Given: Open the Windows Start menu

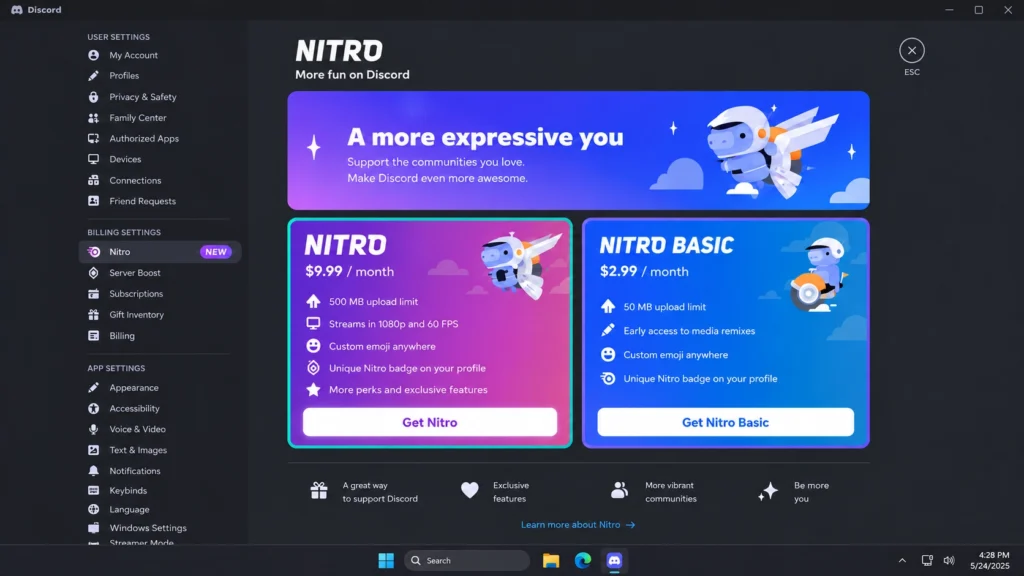Looking at the screenshot, I should tap(386, 560).
